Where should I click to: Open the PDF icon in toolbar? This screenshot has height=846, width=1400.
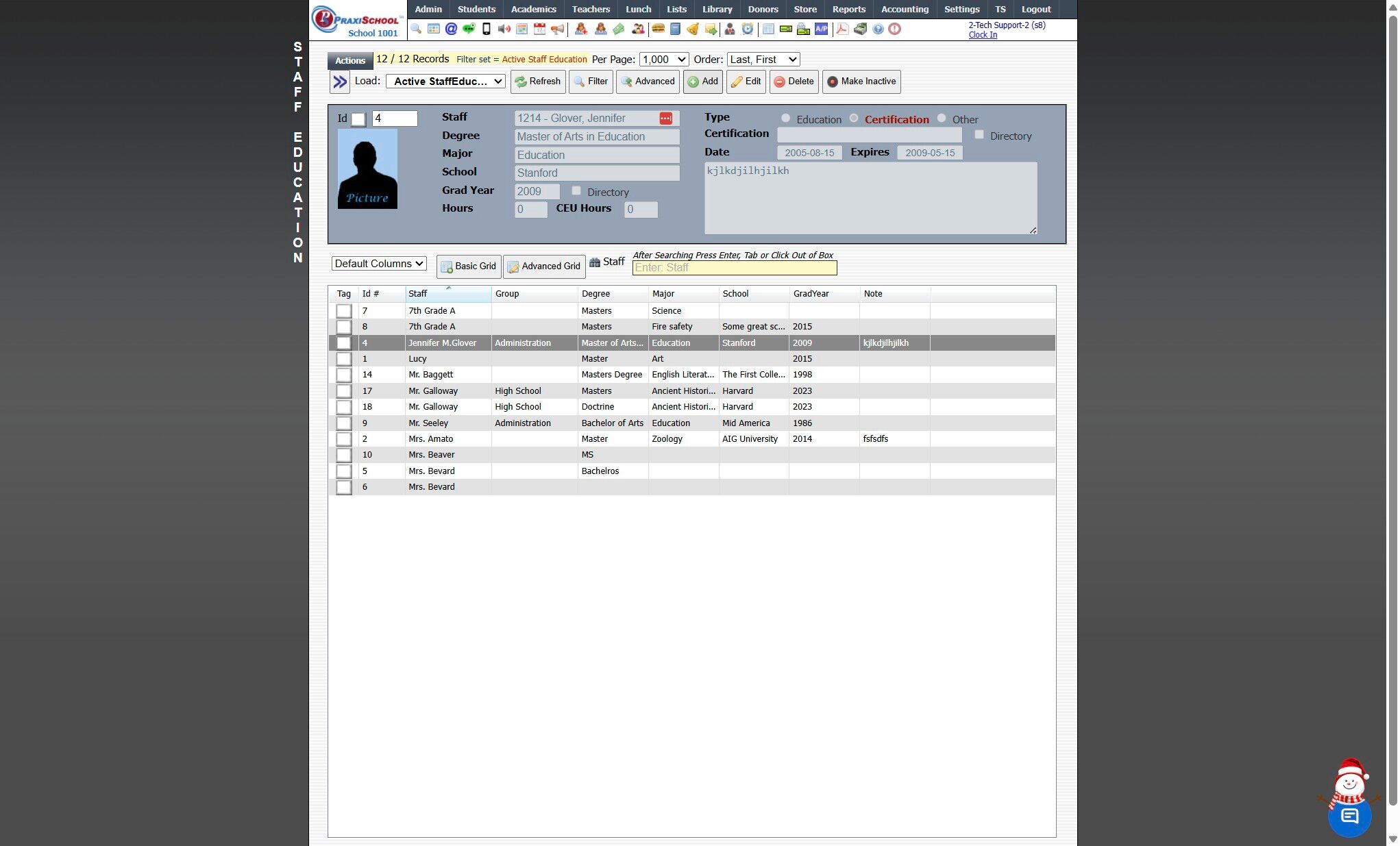pos(842,29)
